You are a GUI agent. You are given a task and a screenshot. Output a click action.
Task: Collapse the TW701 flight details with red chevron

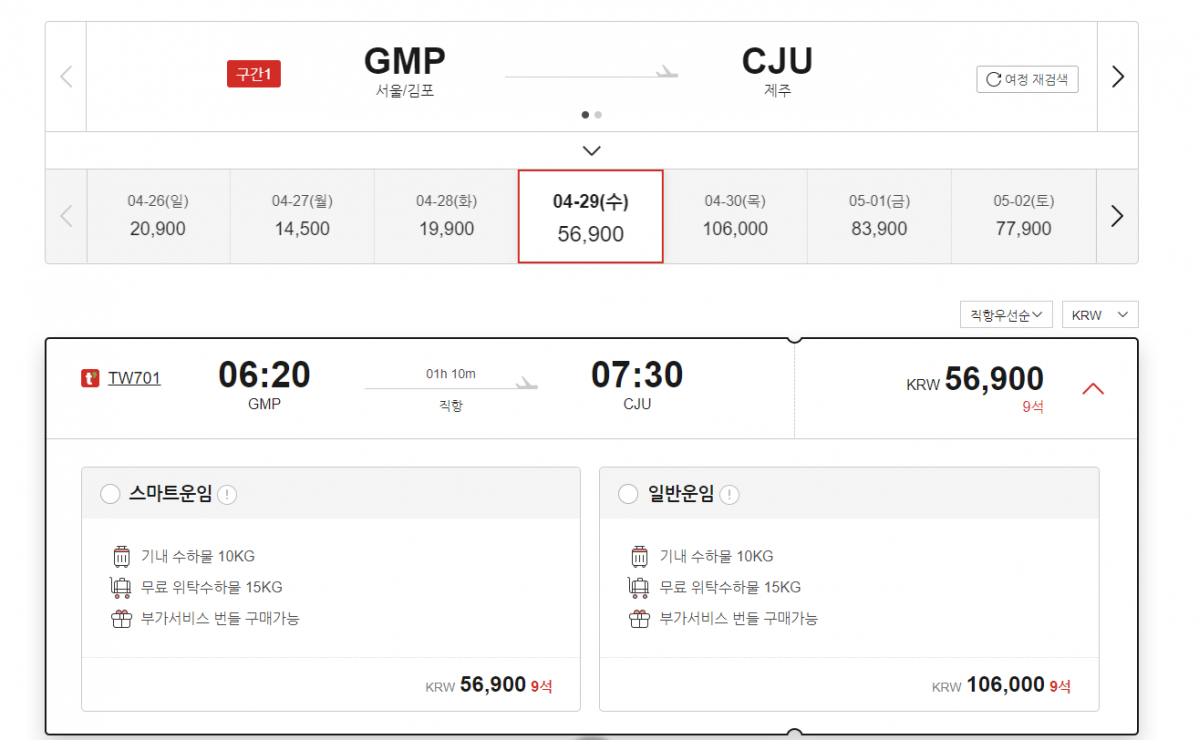point(1093,388)
